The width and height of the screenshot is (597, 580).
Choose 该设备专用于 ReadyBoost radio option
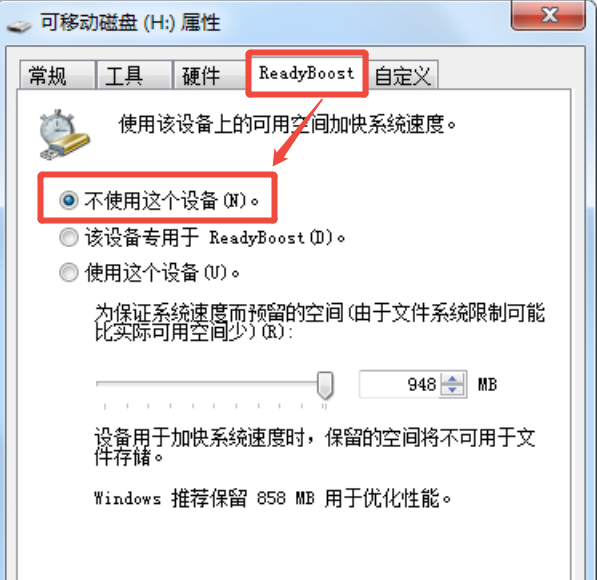pyautogui.click(x=69, y=237)
